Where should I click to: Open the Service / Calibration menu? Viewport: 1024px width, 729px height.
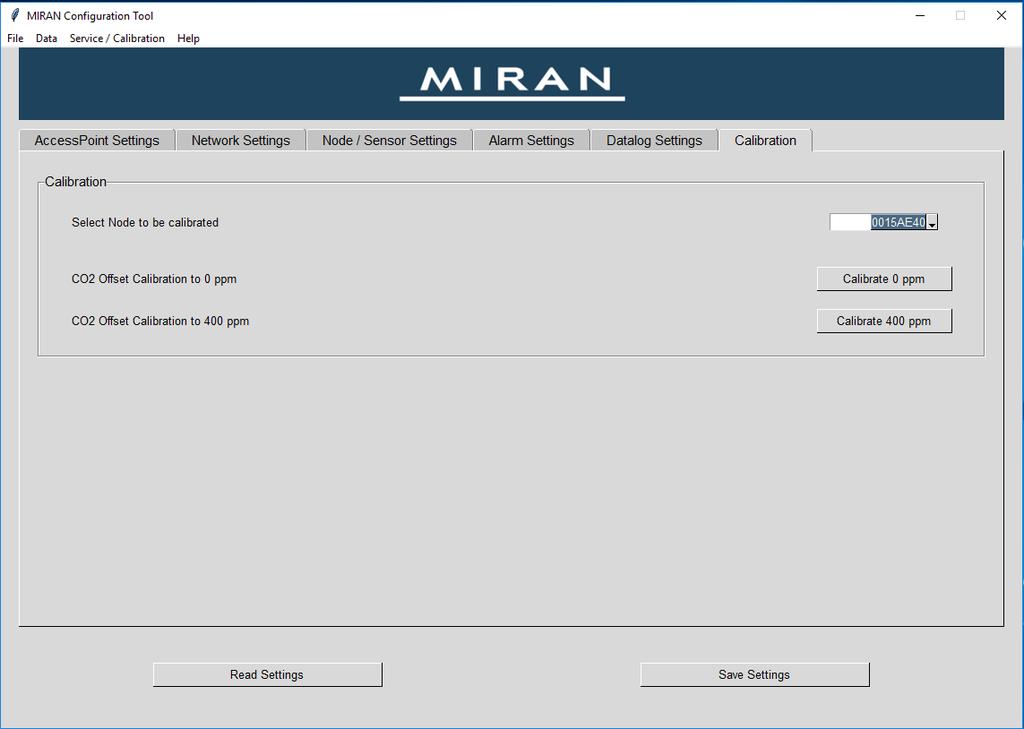click(x=117, y=39)
